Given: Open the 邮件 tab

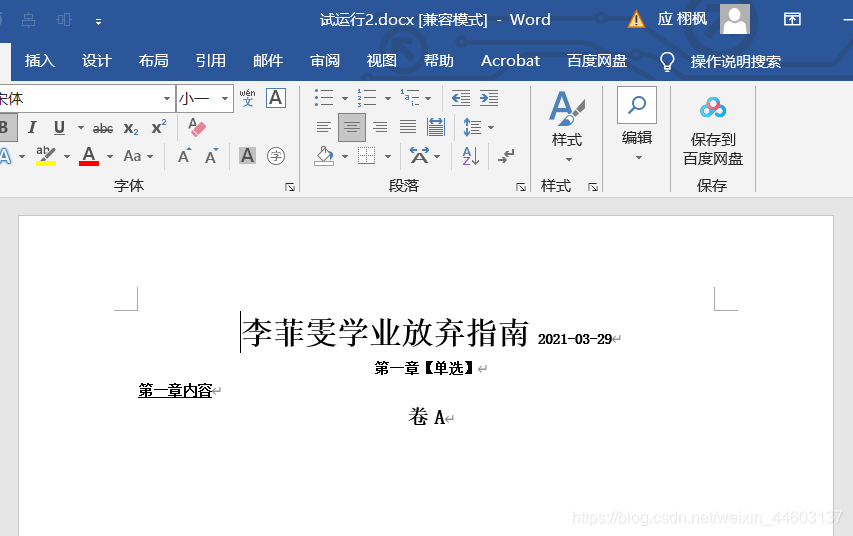Looking at the screenshot, I should click(x=268, y=61).
